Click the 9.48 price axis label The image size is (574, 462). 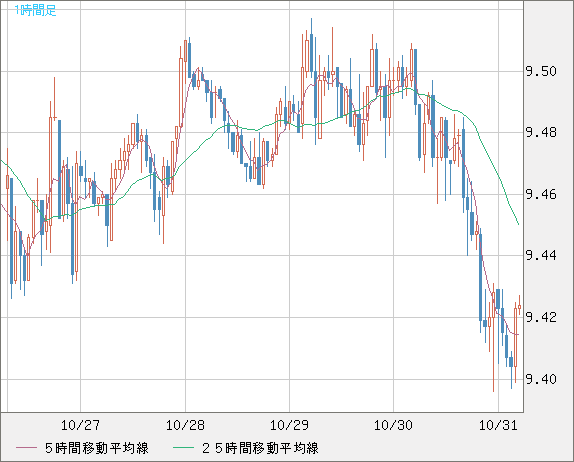(x=541, y=133)
